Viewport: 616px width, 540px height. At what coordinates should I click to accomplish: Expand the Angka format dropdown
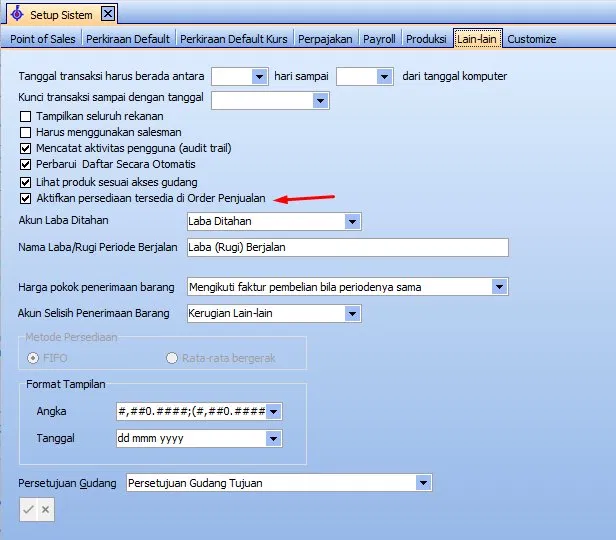point(273,412)
